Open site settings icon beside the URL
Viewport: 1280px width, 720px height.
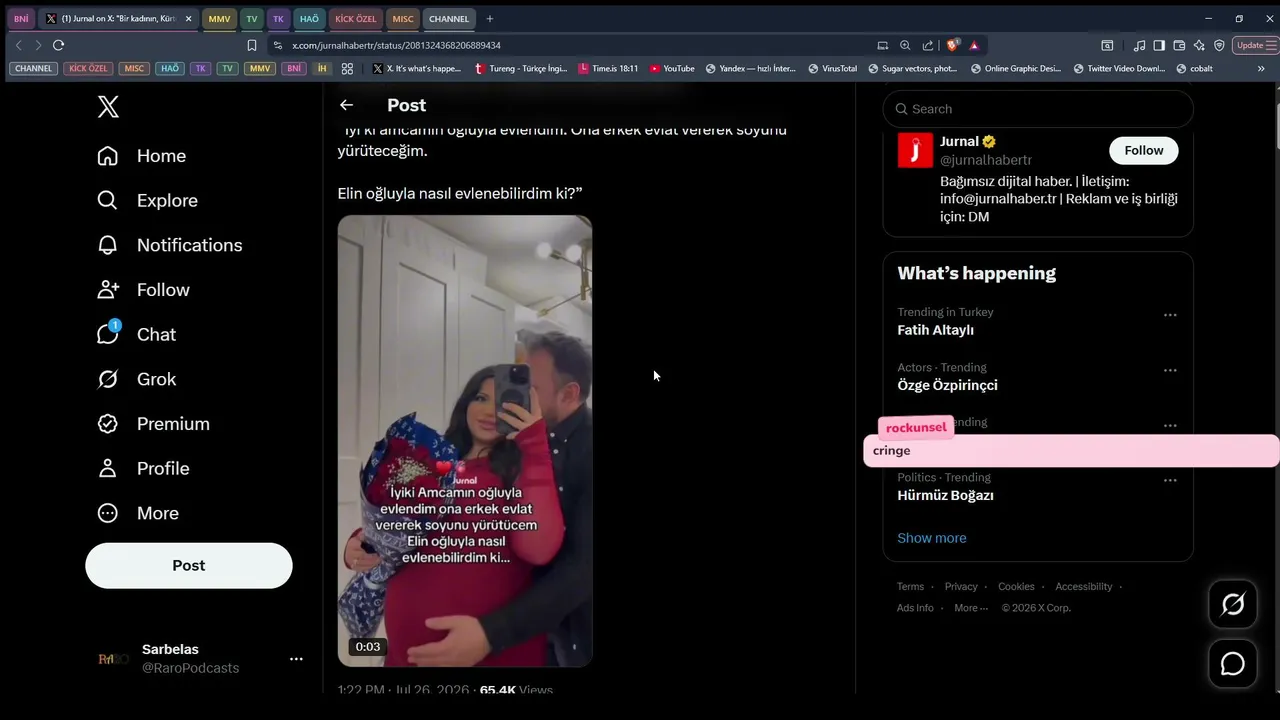(278, 45)
